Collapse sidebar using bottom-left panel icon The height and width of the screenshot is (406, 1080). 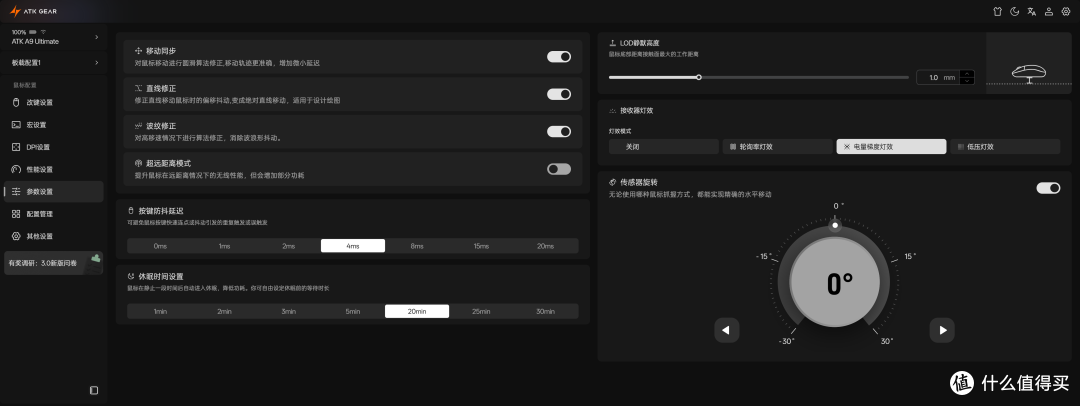(x=94, y=390)
